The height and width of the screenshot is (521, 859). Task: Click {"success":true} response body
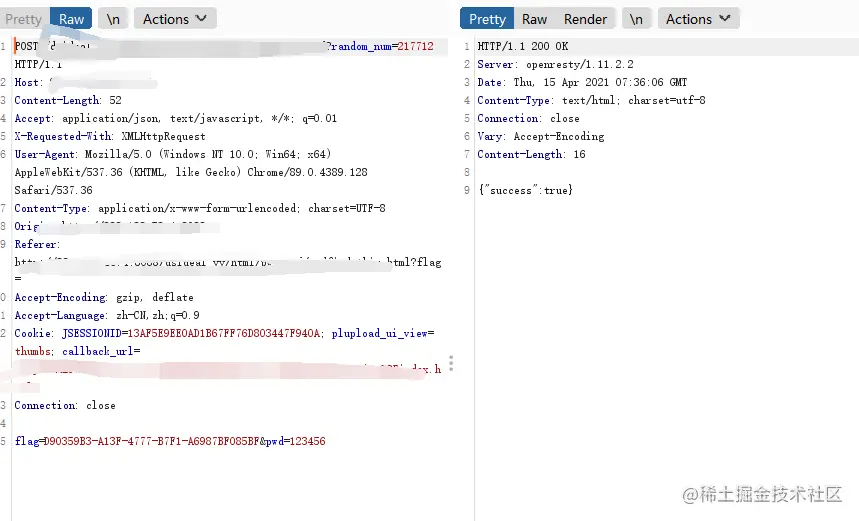coord(526,191)
